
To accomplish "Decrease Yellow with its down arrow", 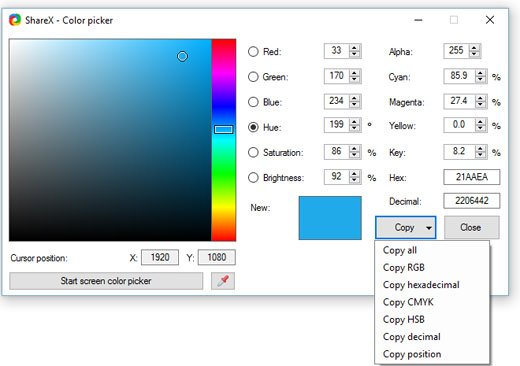I will (x=480, y=128).
